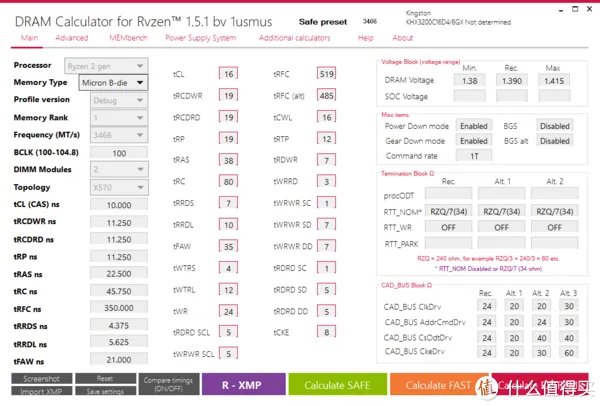Screen dimensions: 600x406
Task: Click the purple R - XMP button
Action: tap(243, 386)
